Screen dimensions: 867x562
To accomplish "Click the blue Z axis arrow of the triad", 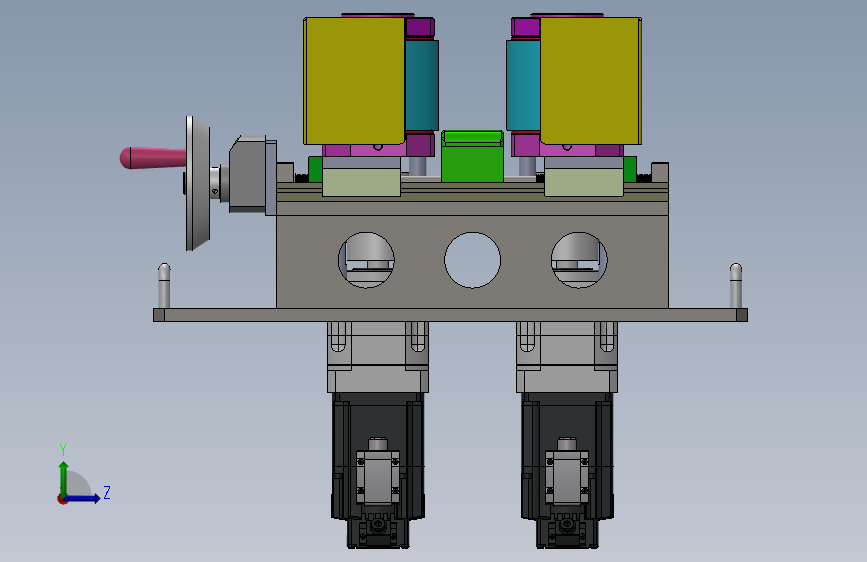I will tap(83, 498).
